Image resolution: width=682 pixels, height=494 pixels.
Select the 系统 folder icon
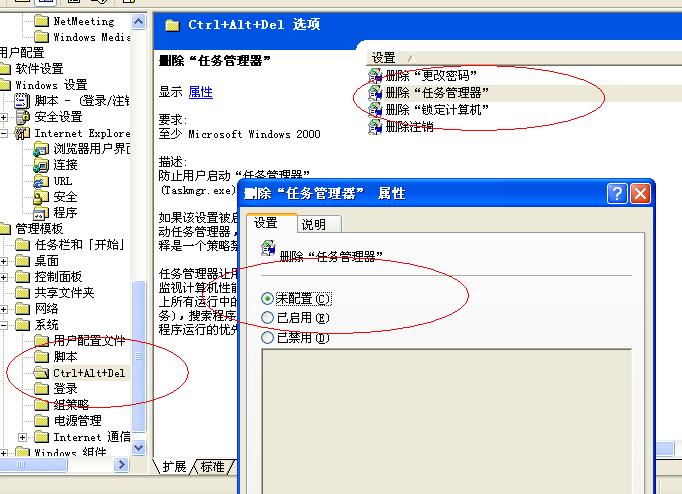pyautogui.click(x=23, y=325)
